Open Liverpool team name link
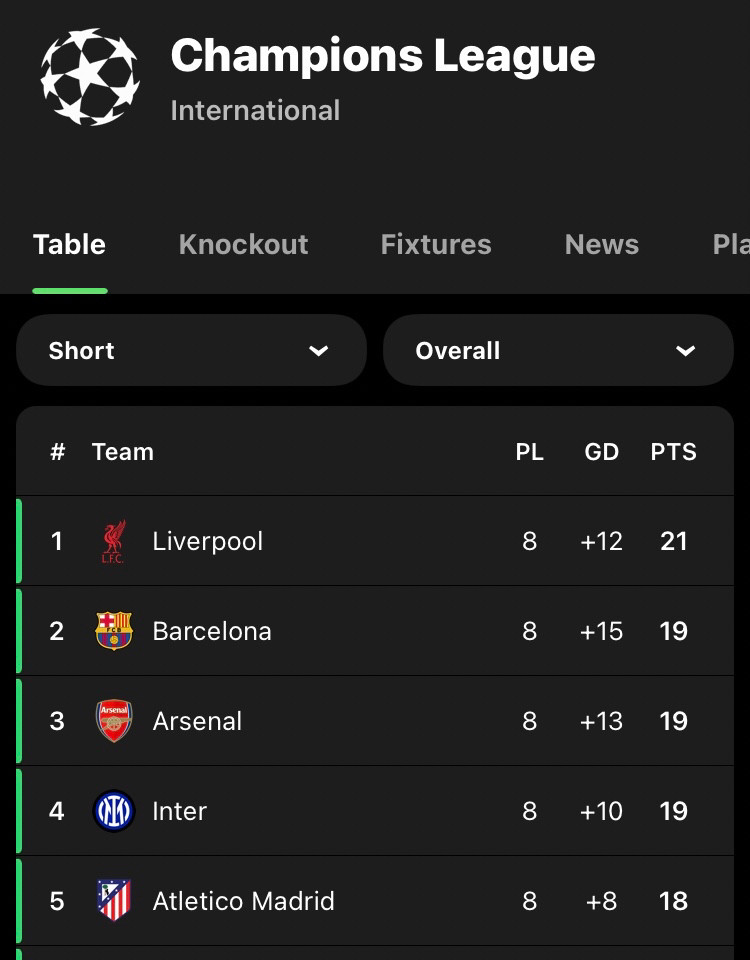The image size is (750, 960). (208, 541)
